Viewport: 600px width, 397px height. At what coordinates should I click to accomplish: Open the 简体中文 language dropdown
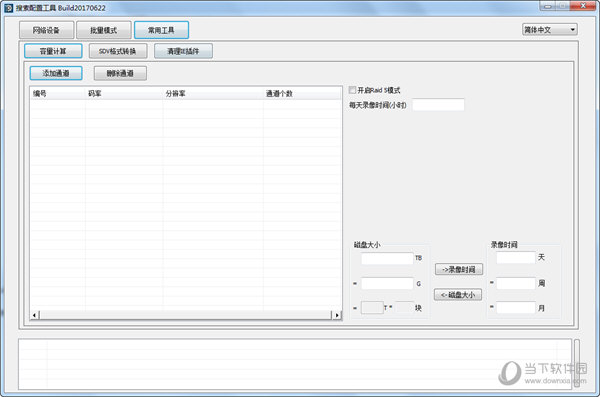point(550,29)
